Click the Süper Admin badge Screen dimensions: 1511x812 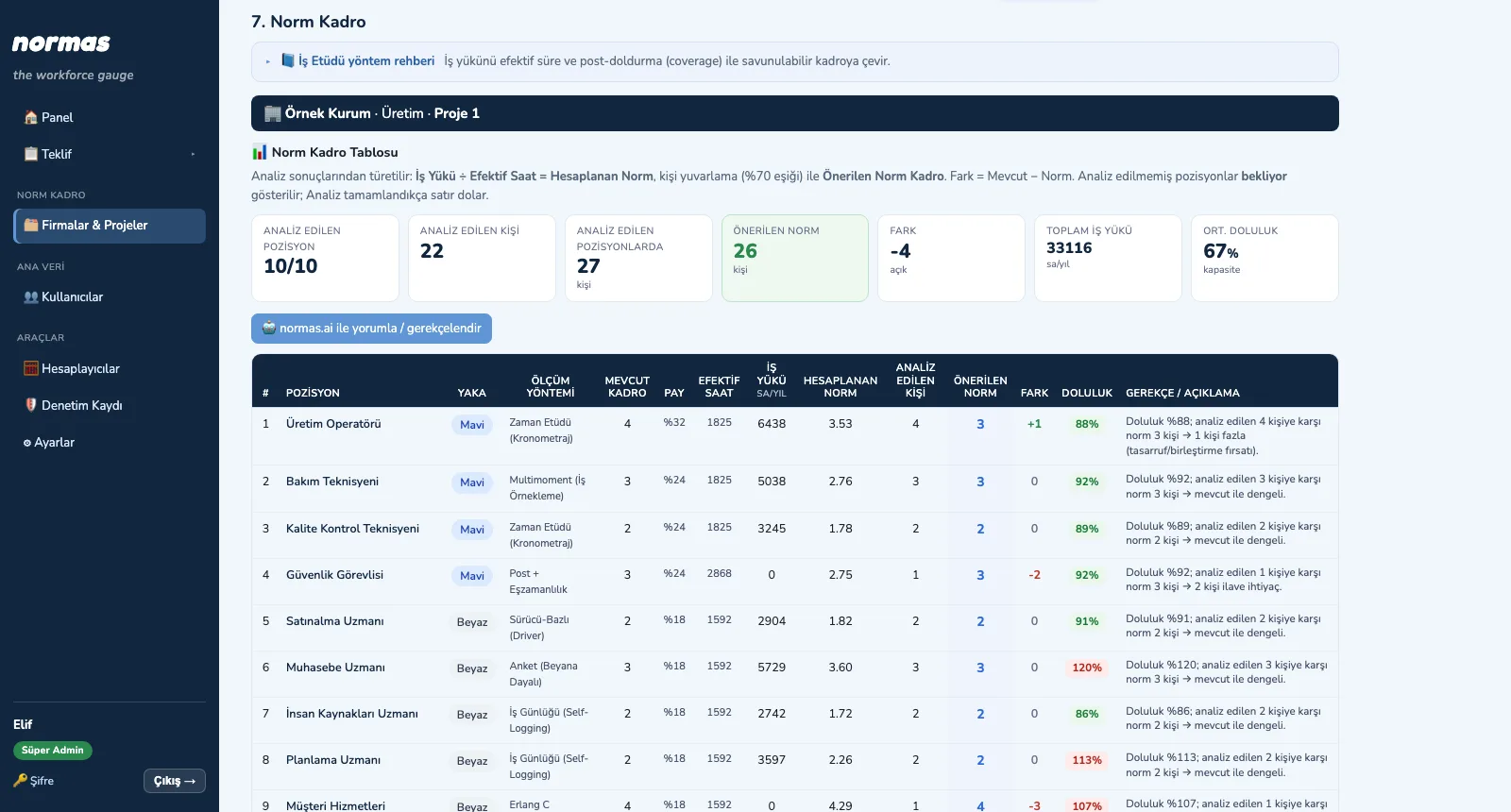click(x=53, y=751)
